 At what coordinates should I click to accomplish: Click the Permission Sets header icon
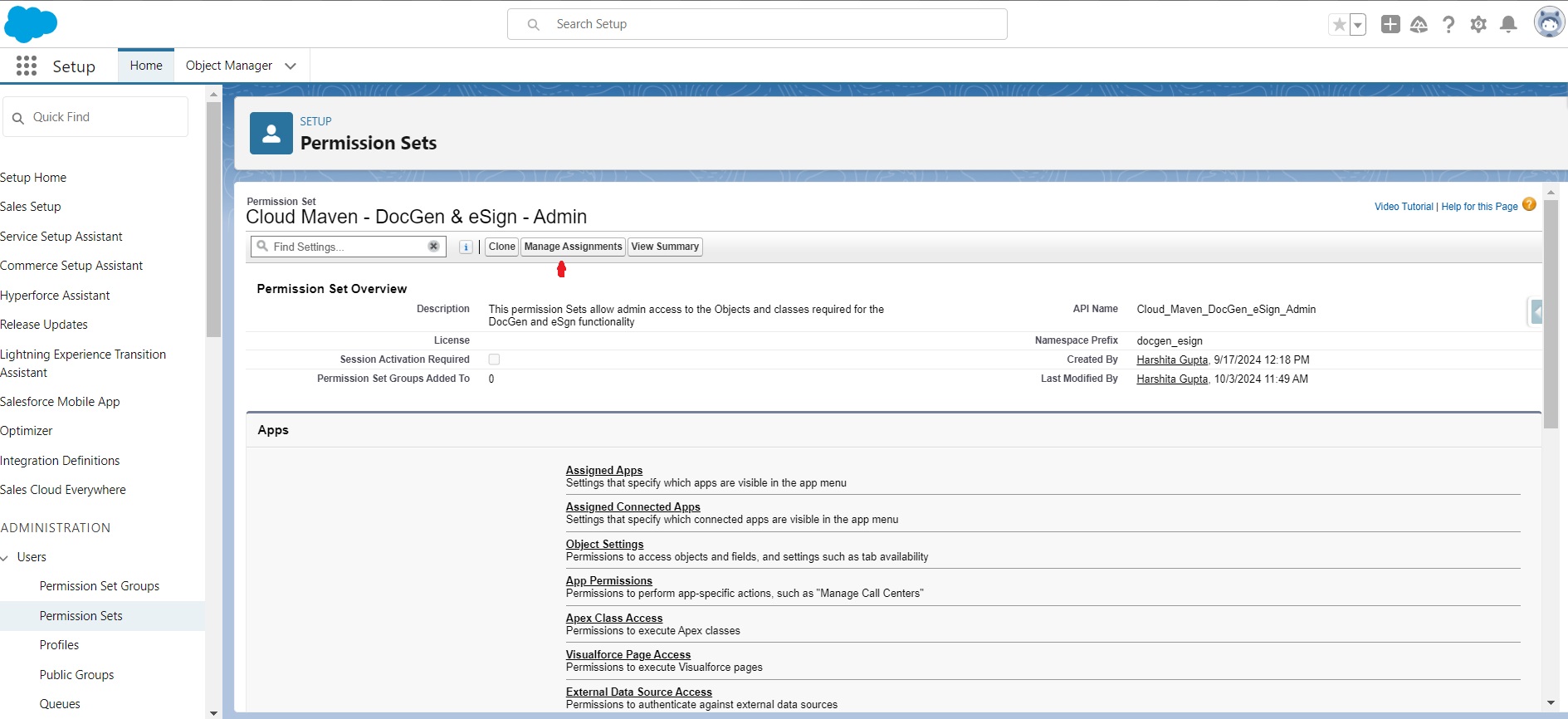(x=271, y=134)
